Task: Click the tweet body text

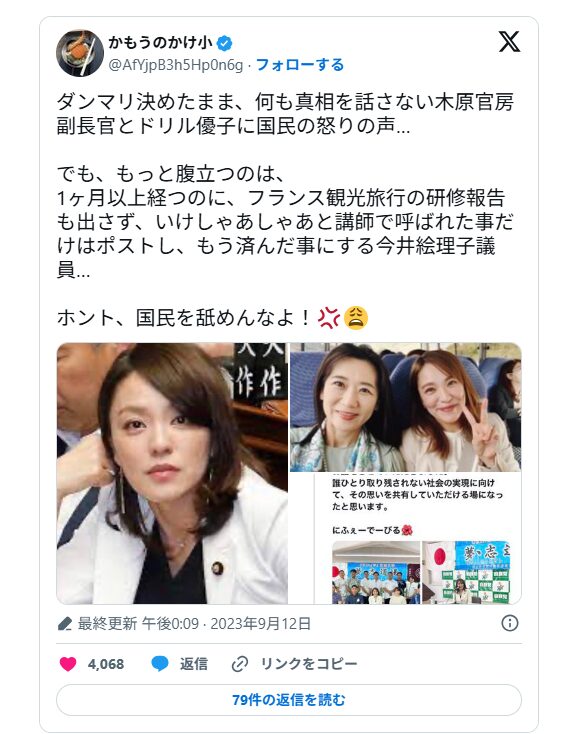Action: tap(285, 210)
